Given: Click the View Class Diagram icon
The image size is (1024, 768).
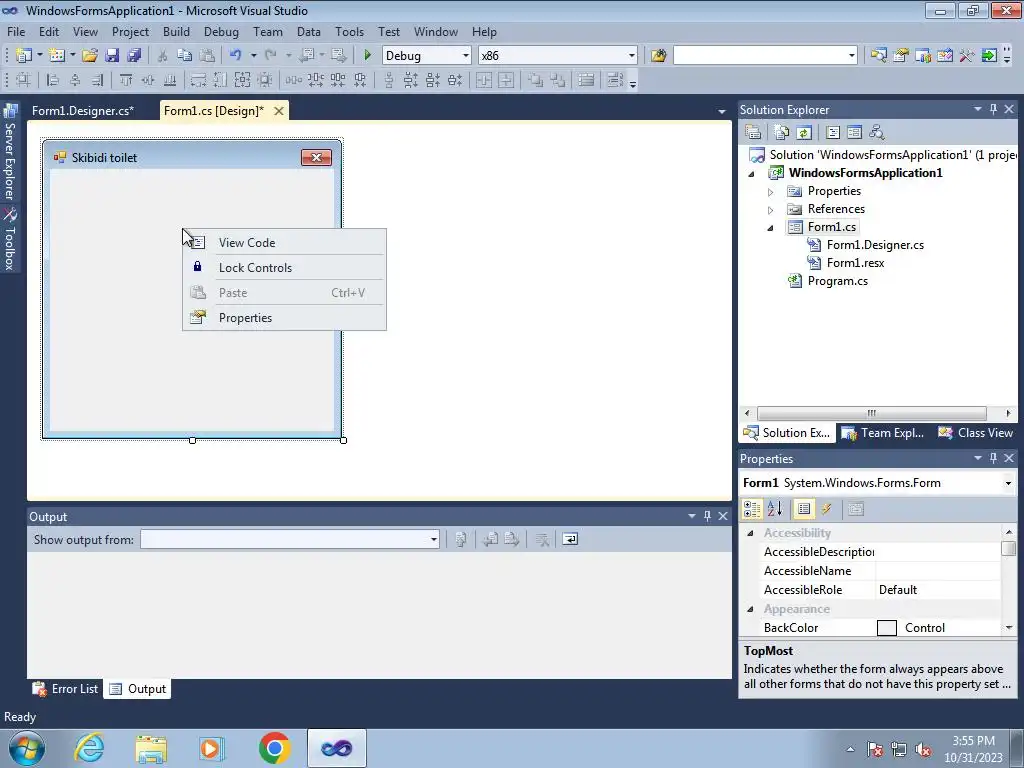Looking at the screenshot, I should (x=876, y=133).
